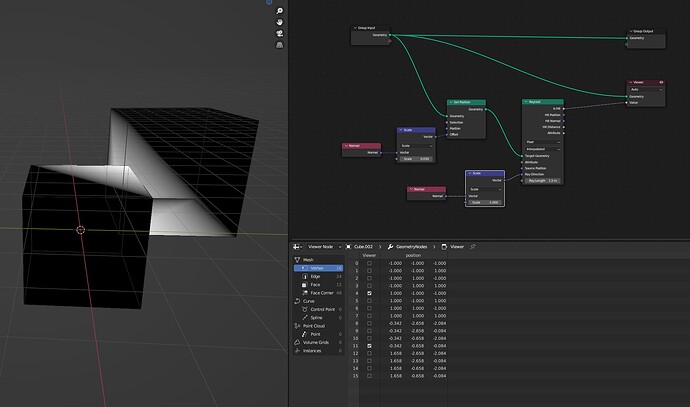The width and height of the screenshot is (690, 407).
Task: Toggle Viewer checkbox in row 7
Action: pos(369,316)
